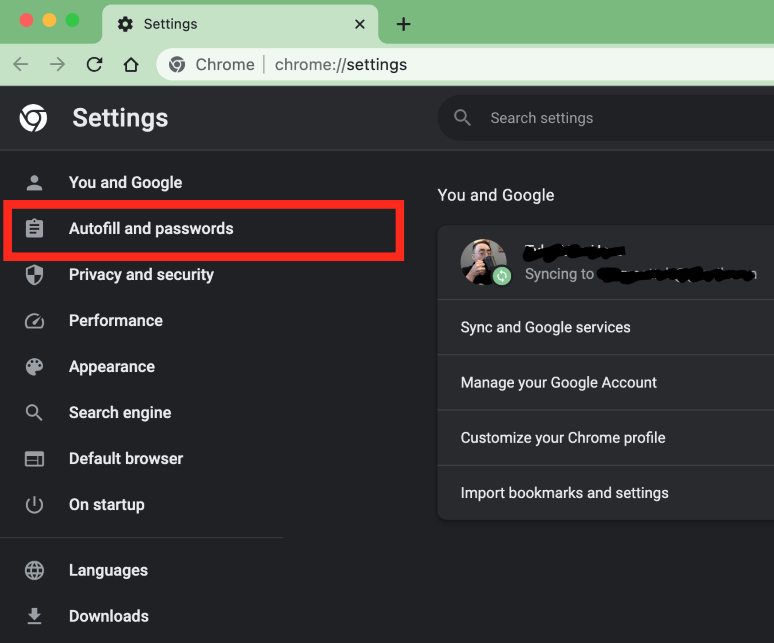Click the Syncing to account row
The height and width of the screenshot is (643, 774).
606,263
